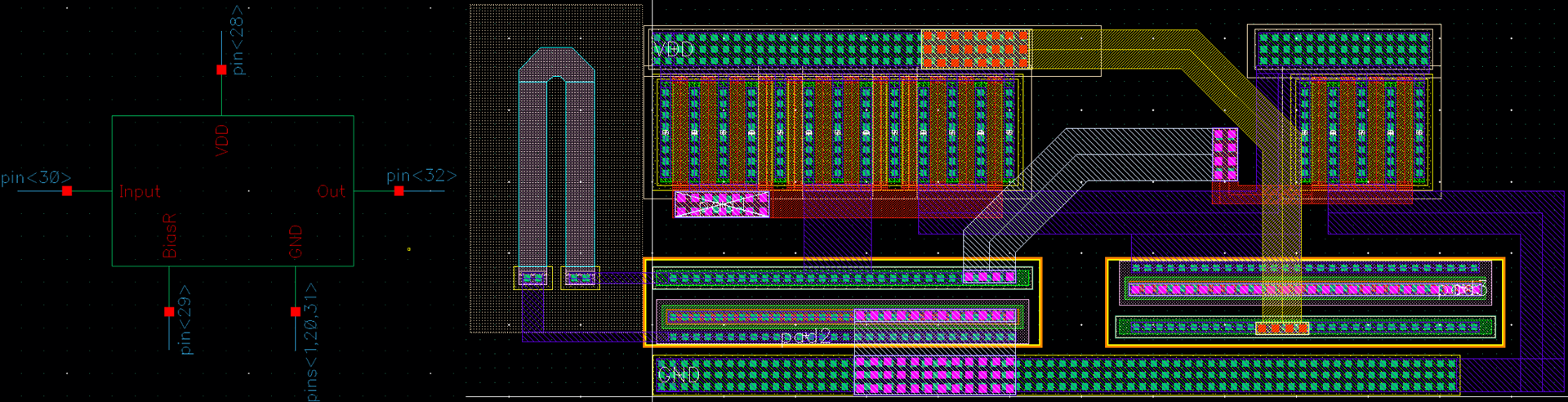1568x402 pixels.
Task: Select the VDD rail label in layout
Action: (x=674, y=50)
